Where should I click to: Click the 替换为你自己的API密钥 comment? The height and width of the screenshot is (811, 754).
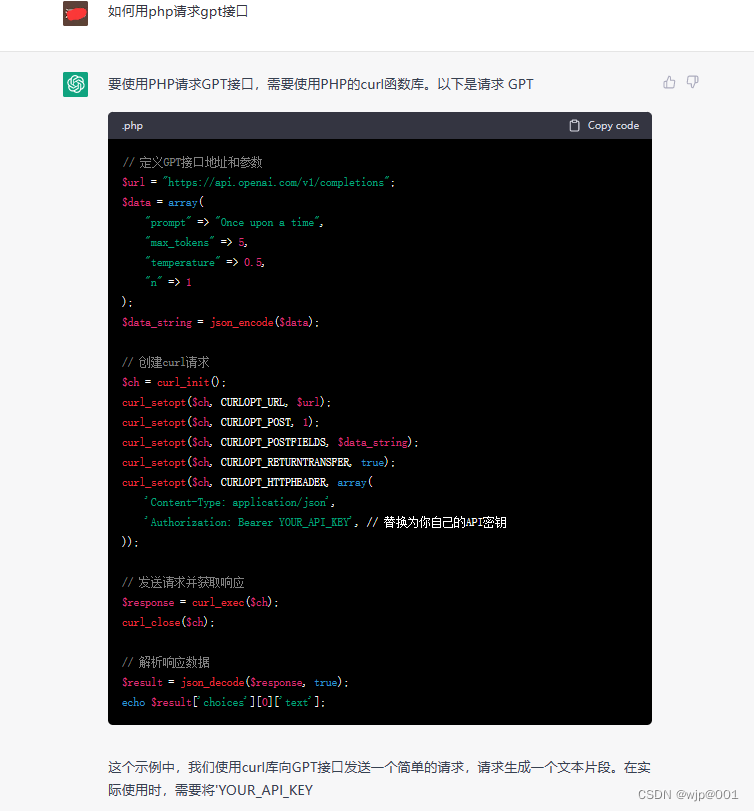(436, 522)
